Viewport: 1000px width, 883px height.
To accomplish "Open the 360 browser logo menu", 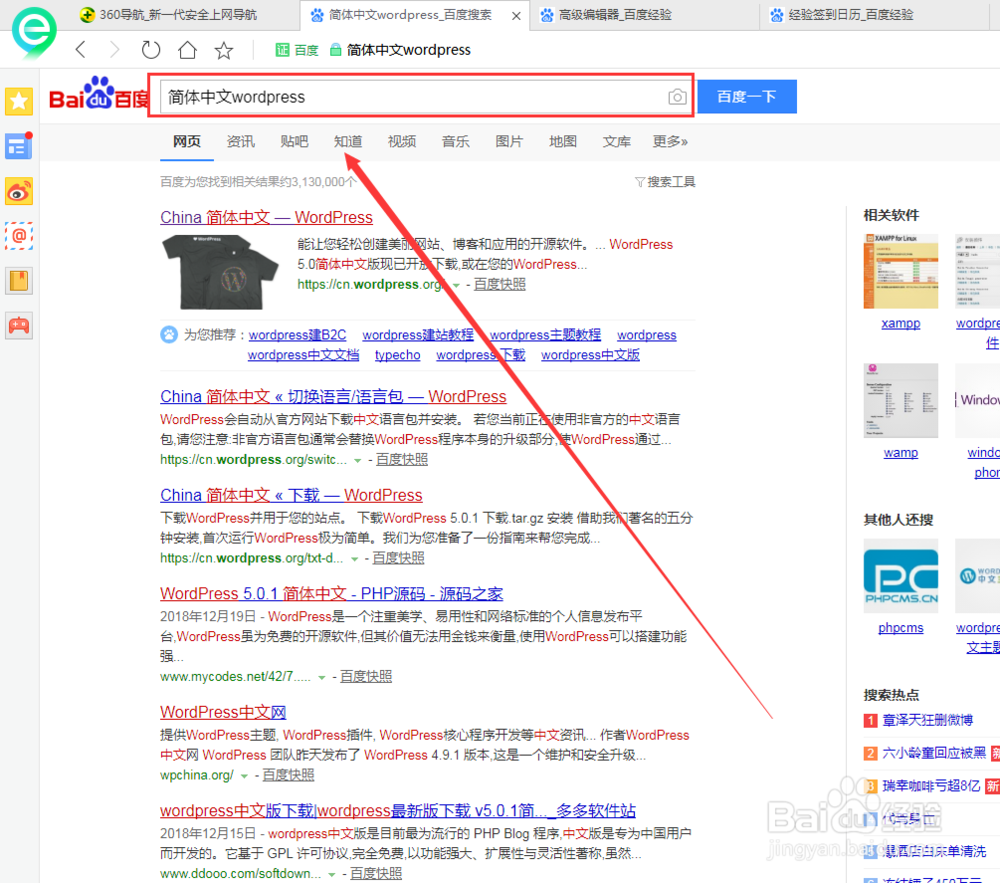I will (x=34, y=32).
